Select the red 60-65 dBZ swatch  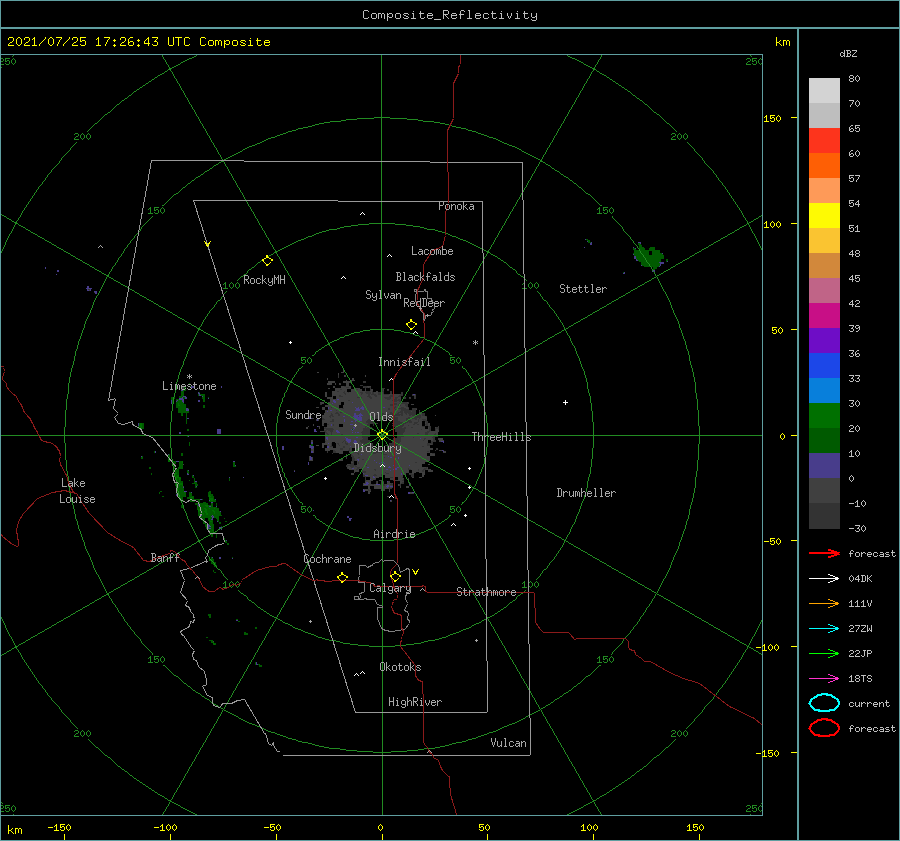(824, 141)
